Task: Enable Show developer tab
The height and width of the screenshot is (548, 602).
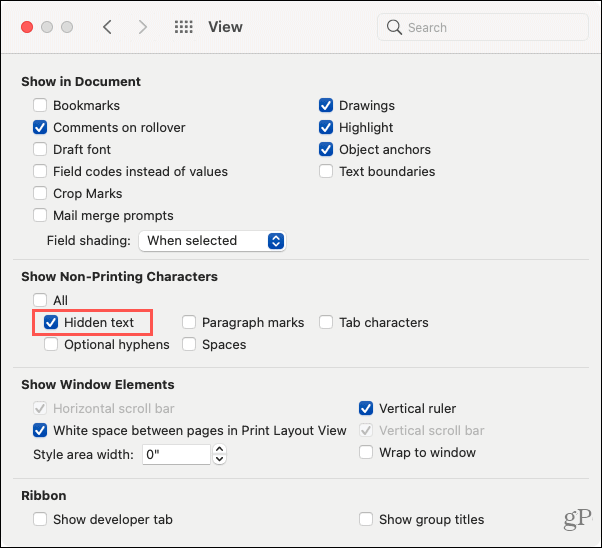Action: point(40,519)
